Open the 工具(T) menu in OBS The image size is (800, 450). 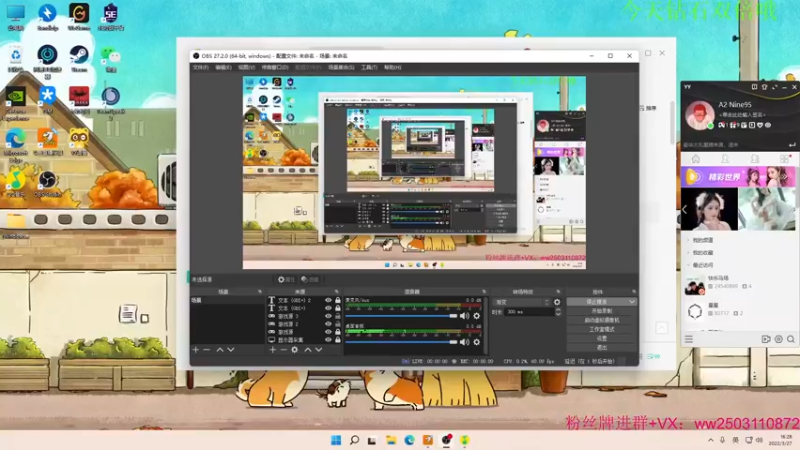coord(369,67)
